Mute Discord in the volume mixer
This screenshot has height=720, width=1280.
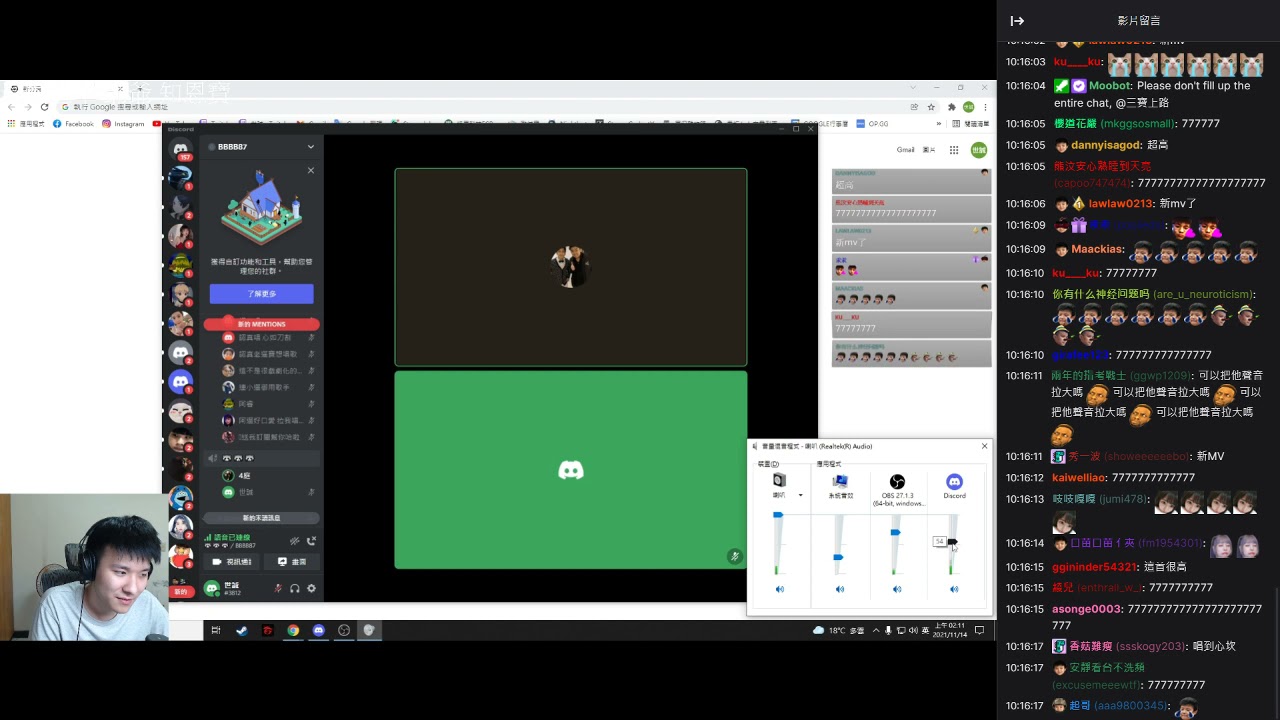coord(954,589)
